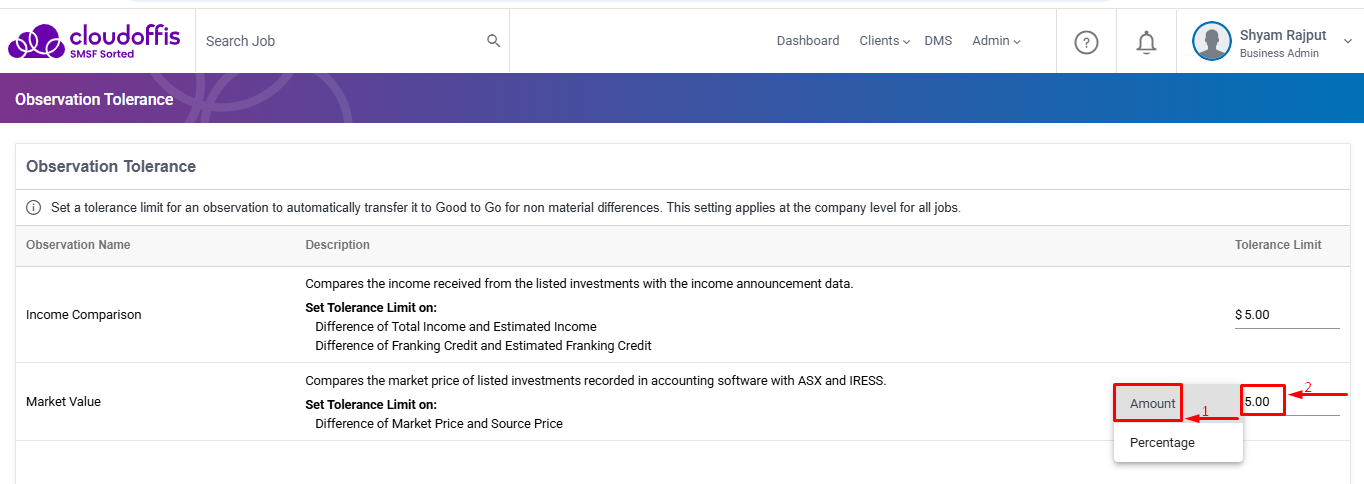
Task: Click the Observation Name column header
Action: click(78, 245)
